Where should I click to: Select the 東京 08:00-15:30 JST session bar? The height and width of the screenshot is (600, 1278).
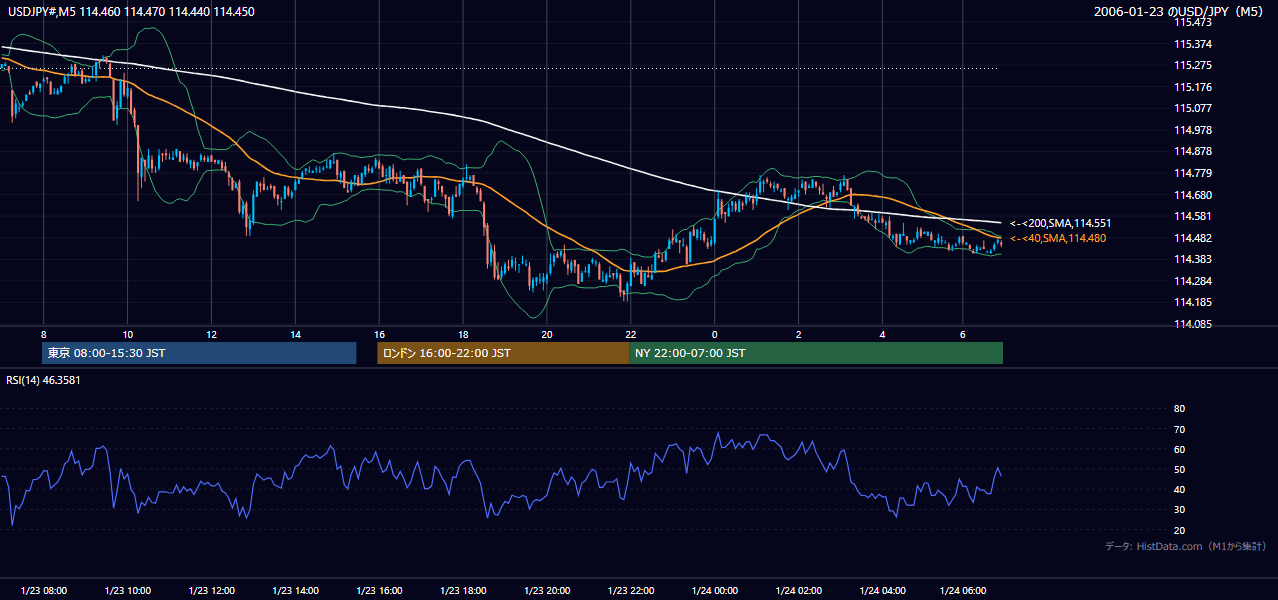[x=199, y=353]
